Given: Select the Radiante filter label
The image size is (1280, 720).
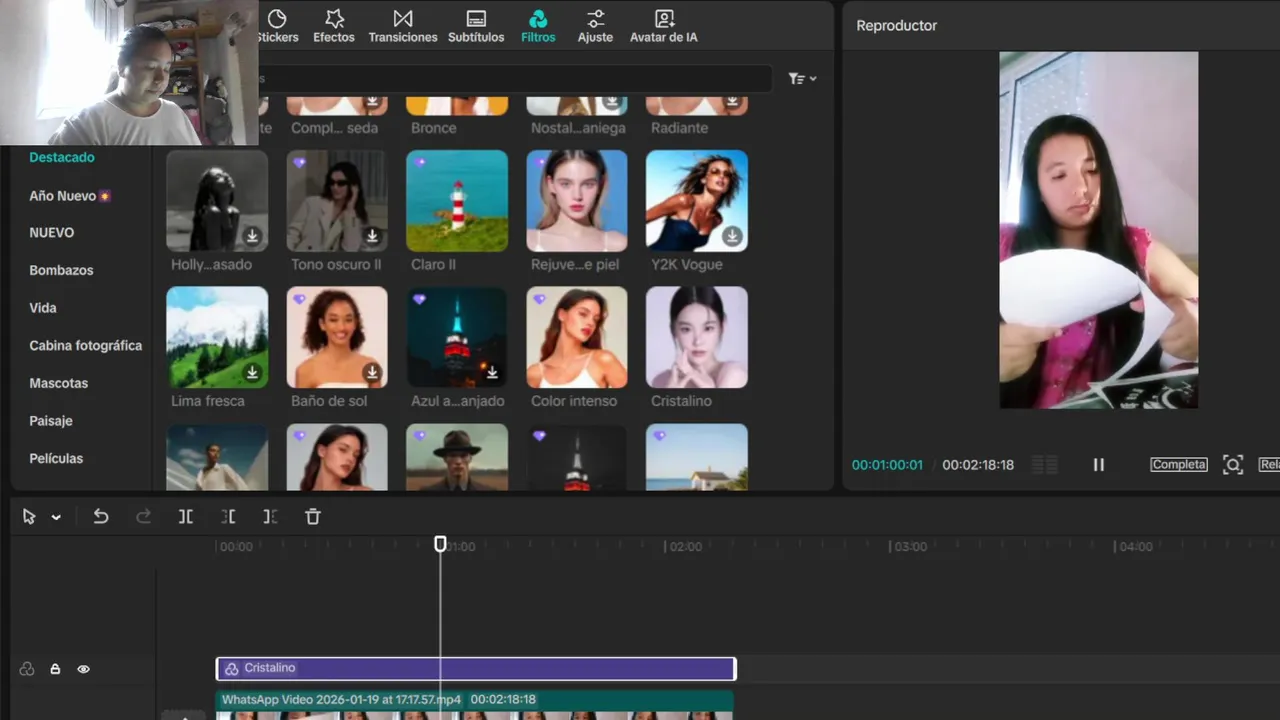Looking at the screenshot, I should pos(679,128).
